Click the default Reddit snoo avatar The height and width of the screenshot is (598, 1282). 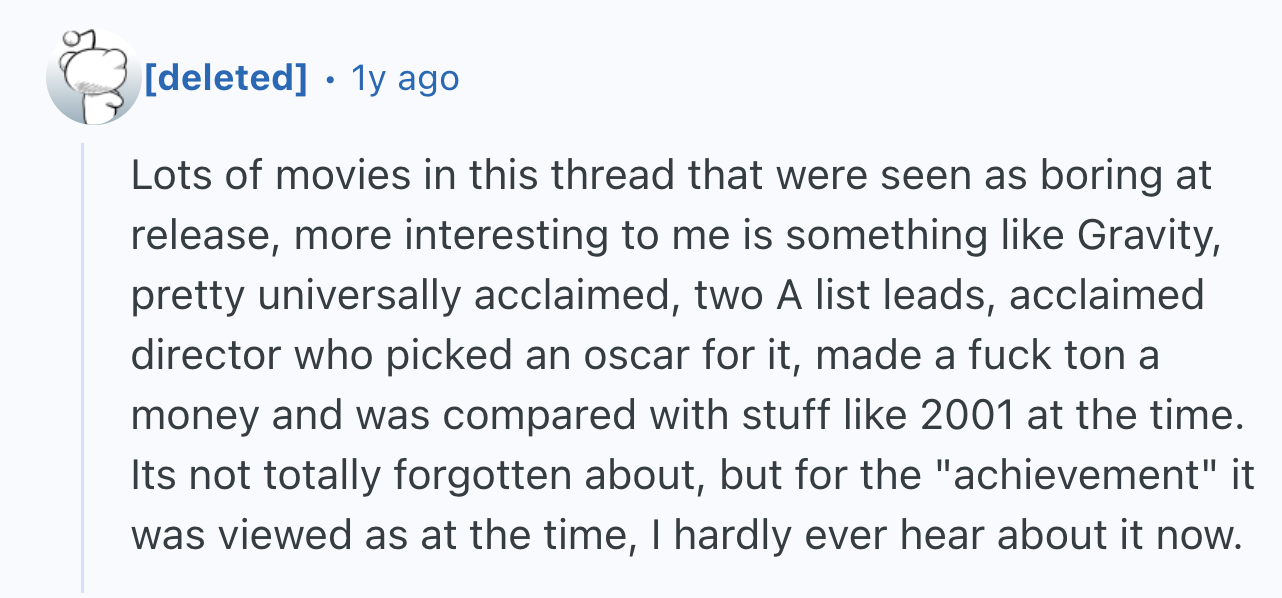point(94,77)
